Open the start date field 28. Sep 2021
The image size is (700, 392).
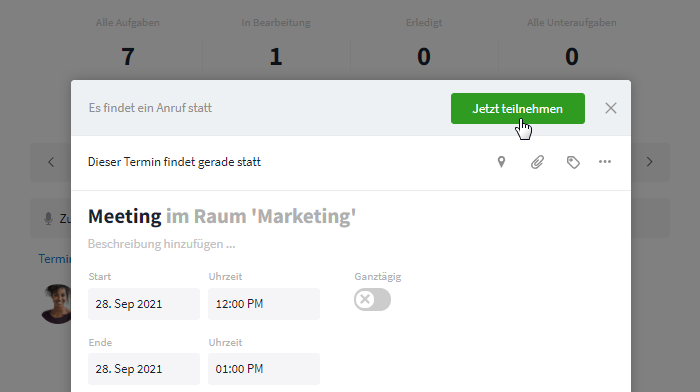pos(144,304)
